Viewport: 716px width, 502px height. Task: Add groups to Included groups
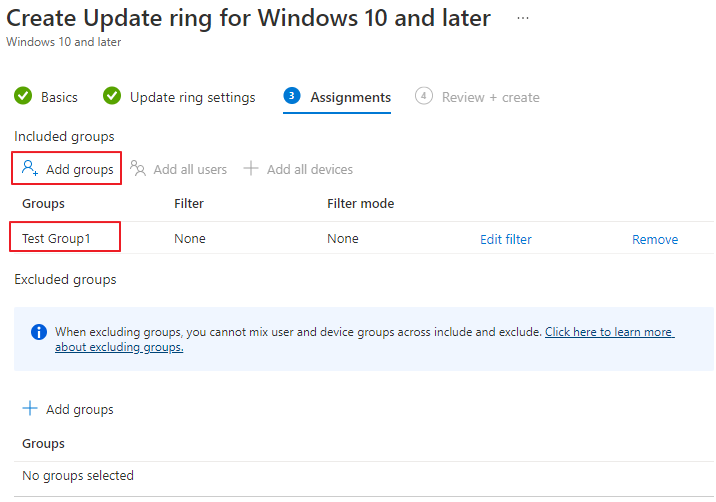67,169
